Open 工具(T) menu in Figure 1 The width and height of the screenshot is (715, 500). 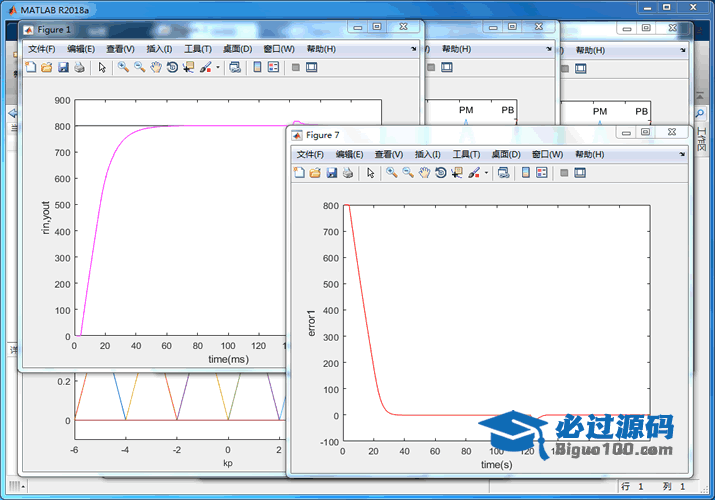click(x=197, y=49)
